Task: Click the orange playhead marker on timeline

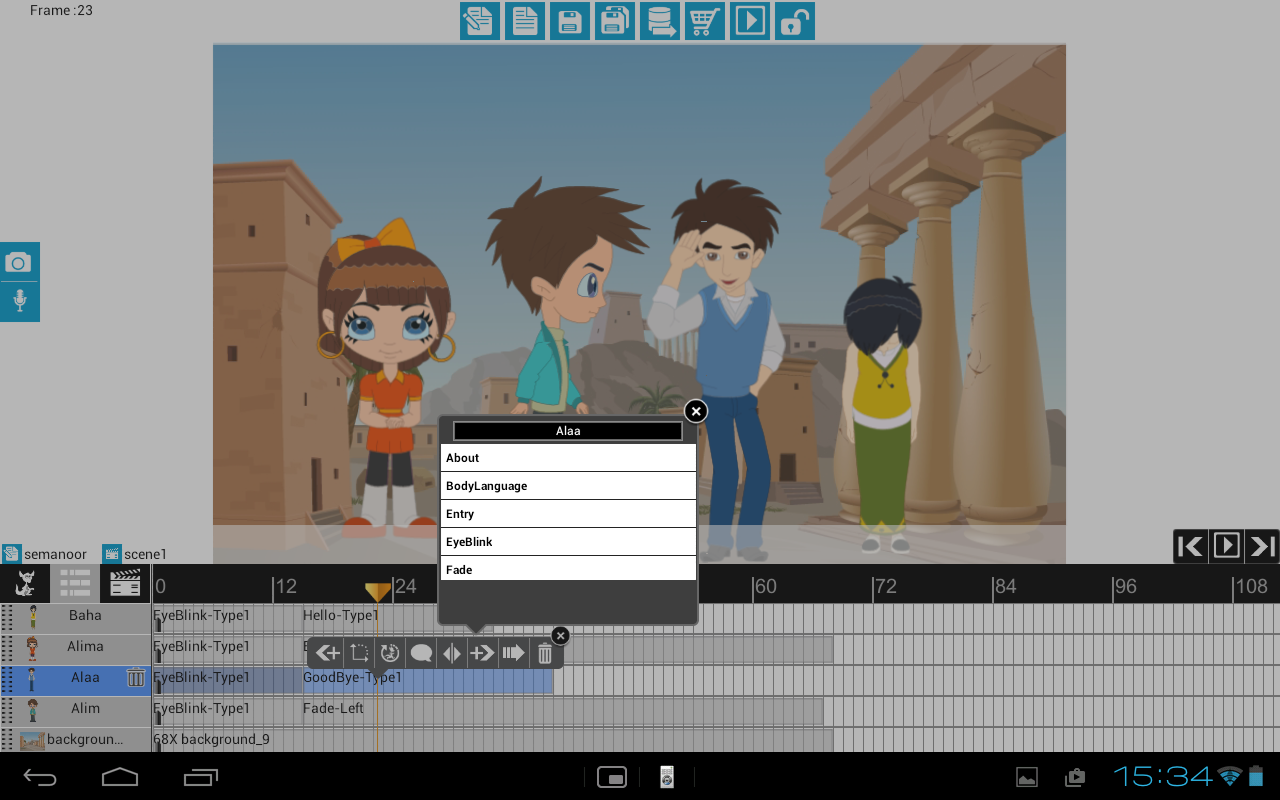Action: 378,592
